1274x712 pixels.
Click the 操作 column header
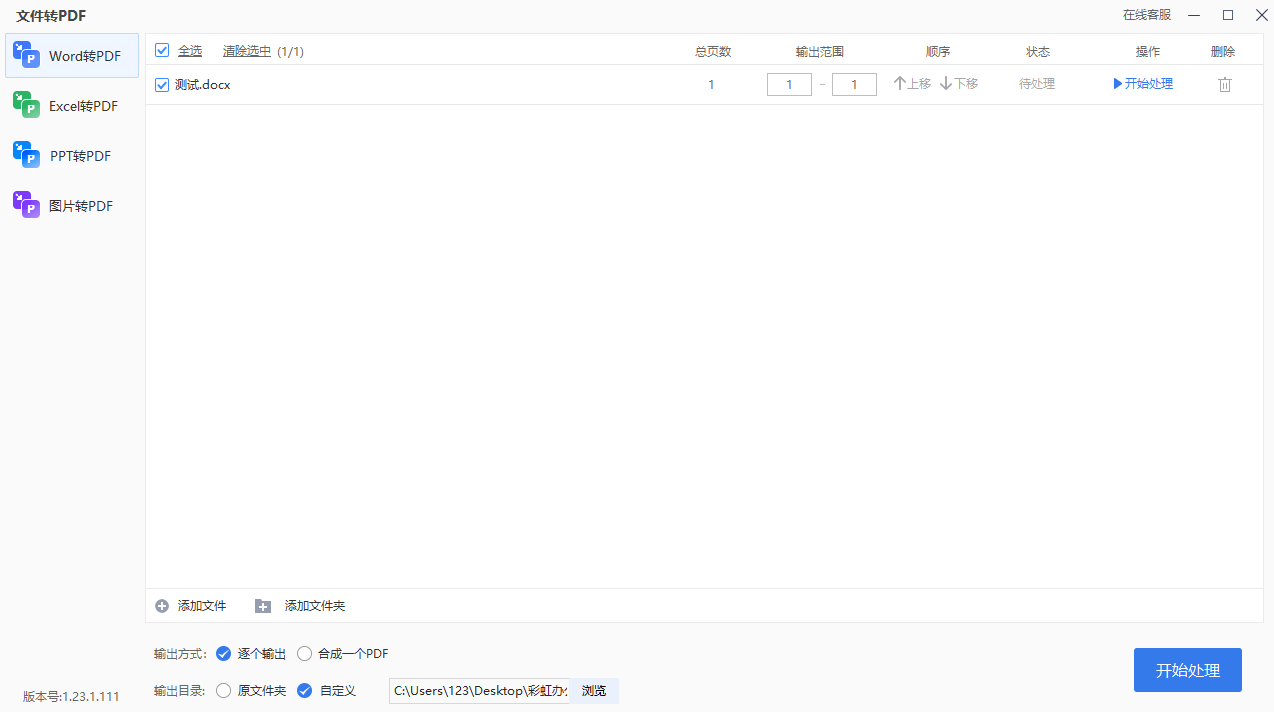tap(1148, 52)
